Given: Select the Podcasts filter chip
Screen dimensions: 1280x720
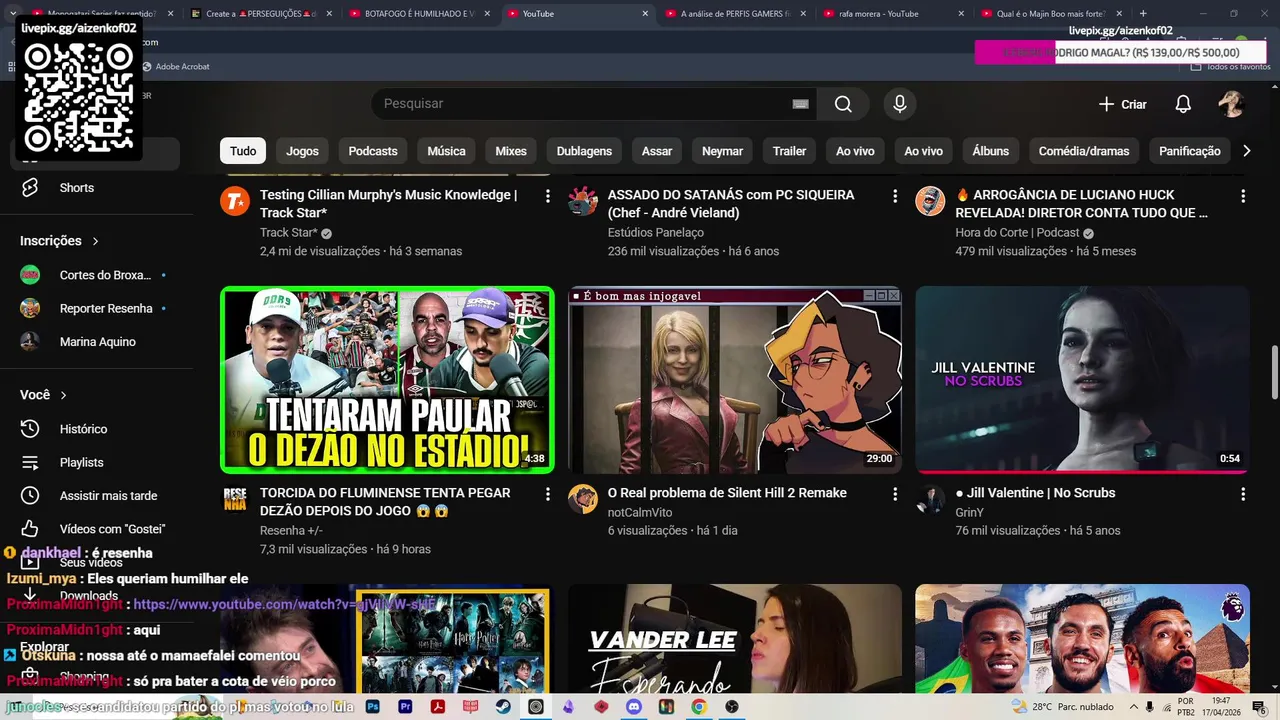Looking at the screenshot, I should click(x=373, y=151).
